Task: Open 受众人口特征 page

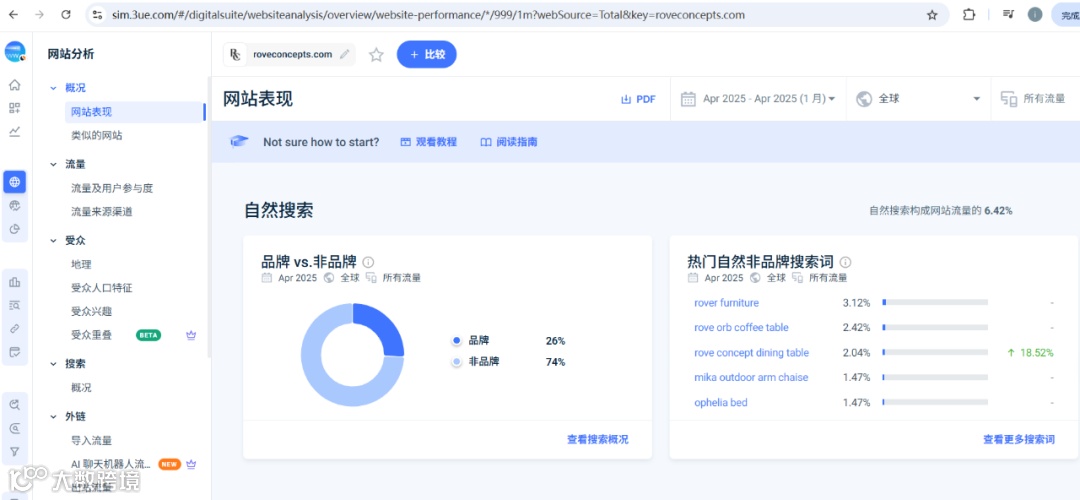Action: pyautogui.click(x=101, y=288)
